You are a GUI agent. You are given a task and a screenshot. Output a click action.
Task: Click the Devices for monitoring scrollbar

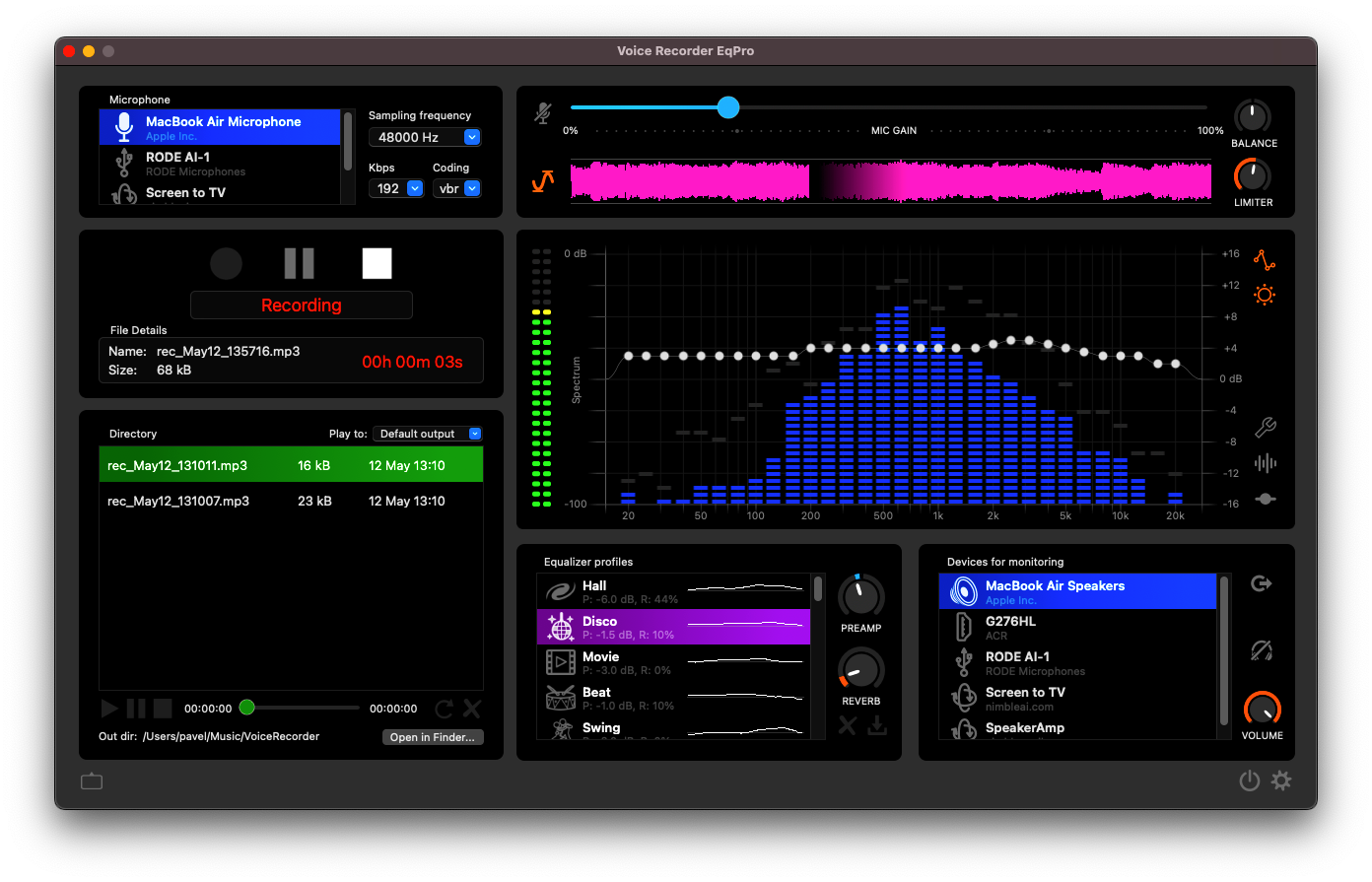coord(1224,650)
